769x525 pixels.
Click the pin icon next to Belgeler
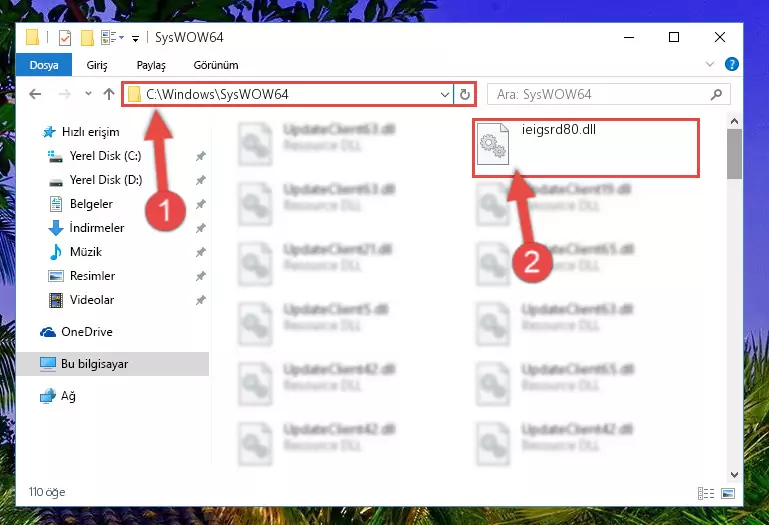(201, 204)
